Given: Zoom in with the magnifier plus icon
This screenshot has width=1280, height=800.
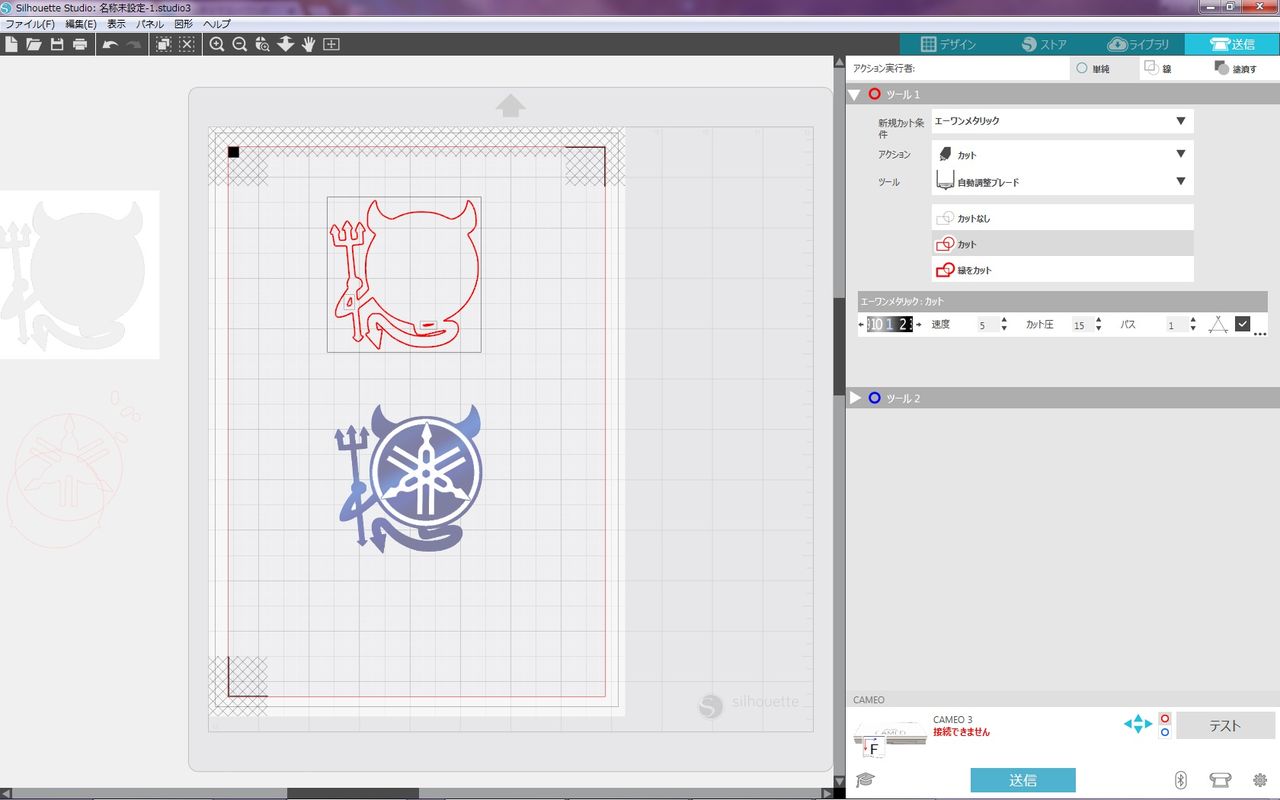Looking at the screenshot, I should 217,44.
